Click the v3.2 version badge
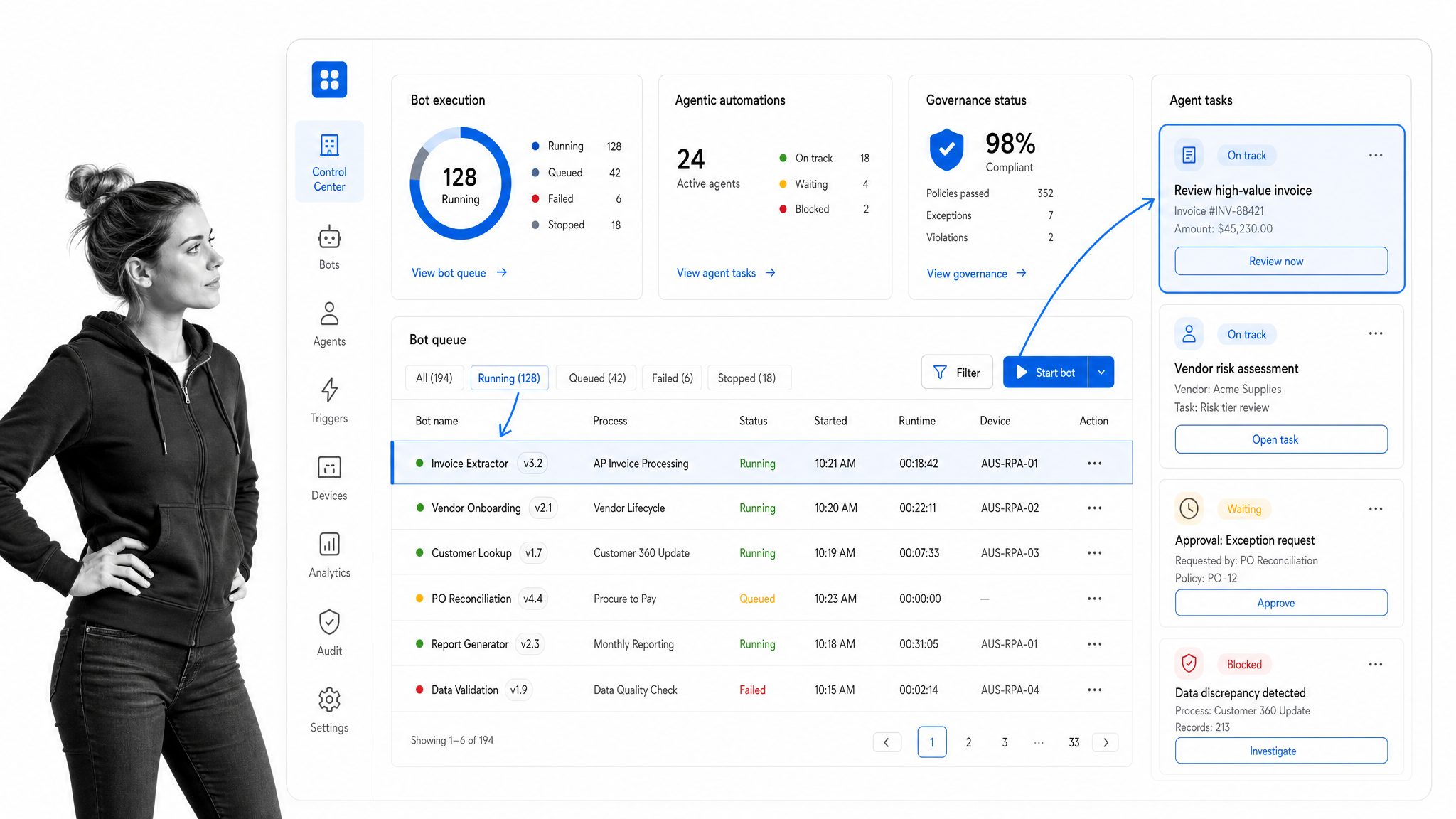 (533, 464)
